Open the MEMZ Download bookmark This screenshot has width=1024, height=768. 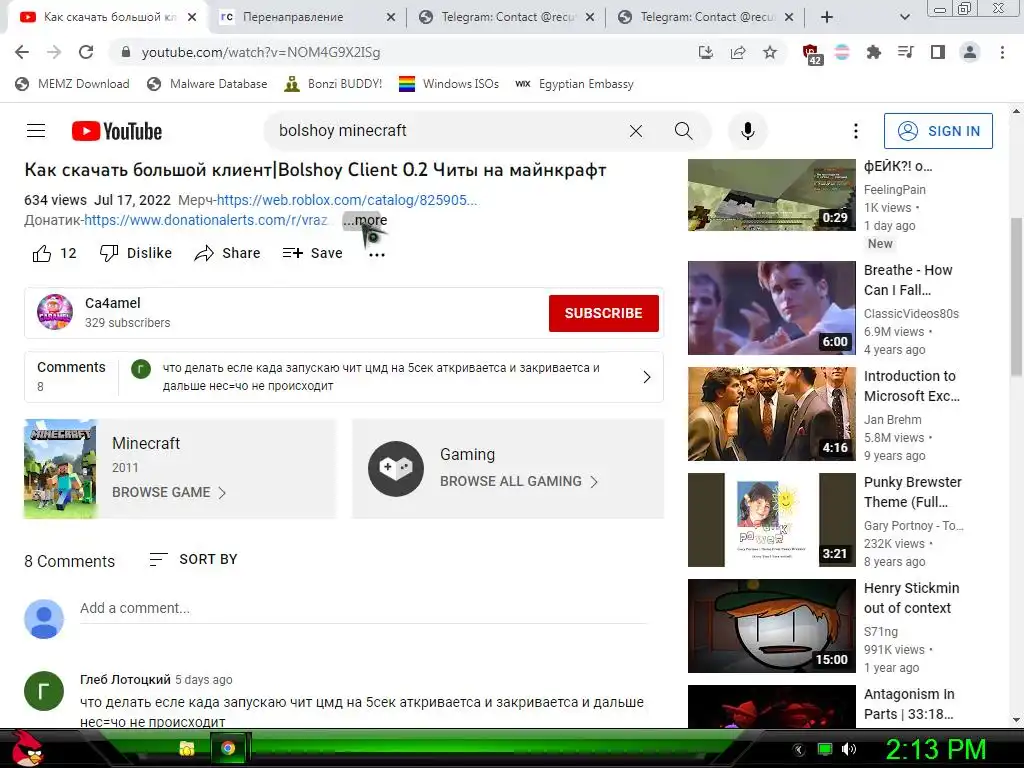(x=72, y=84)
